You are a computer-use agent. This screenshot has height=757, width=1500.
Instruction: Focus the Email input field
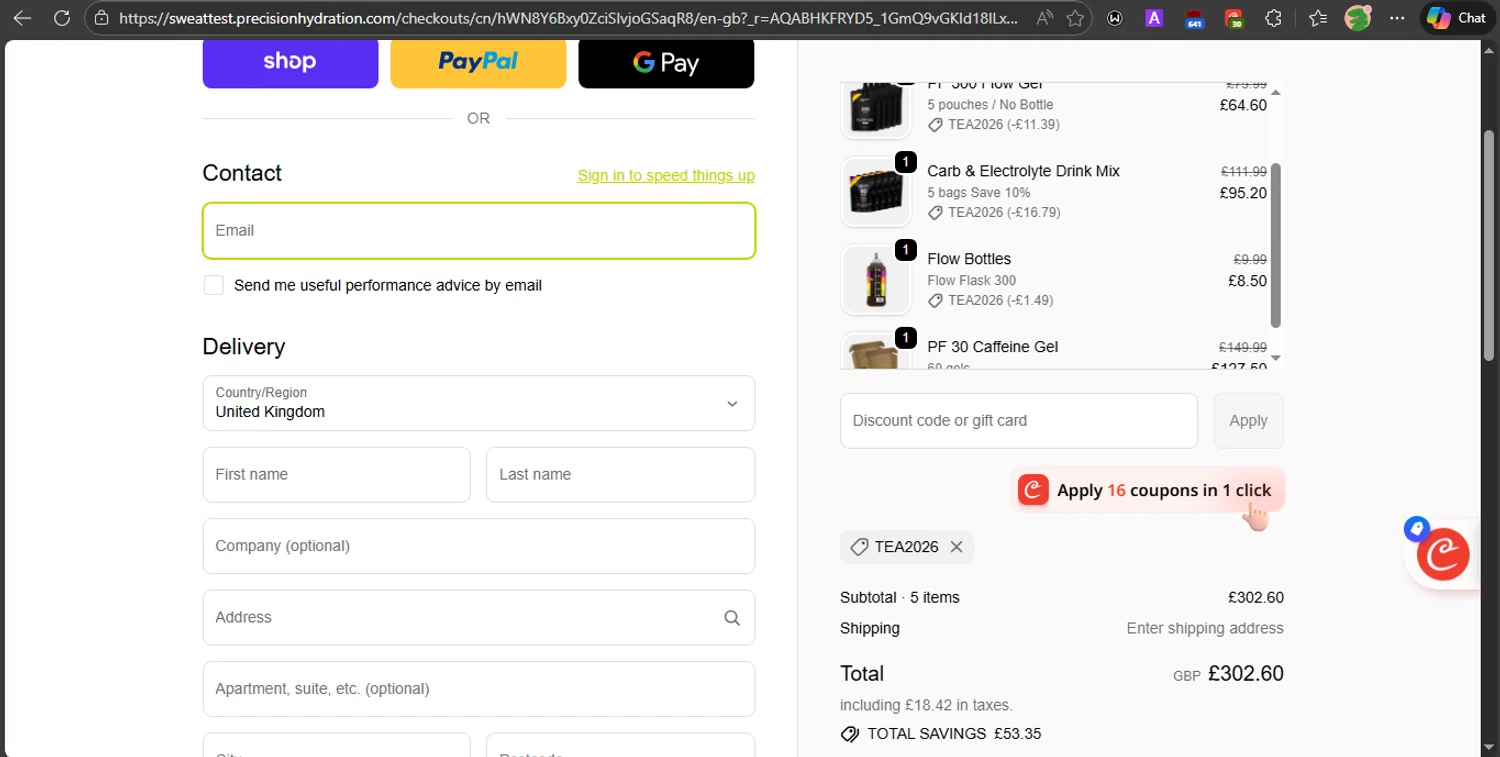pyautogui.click(x=479, y=230)
